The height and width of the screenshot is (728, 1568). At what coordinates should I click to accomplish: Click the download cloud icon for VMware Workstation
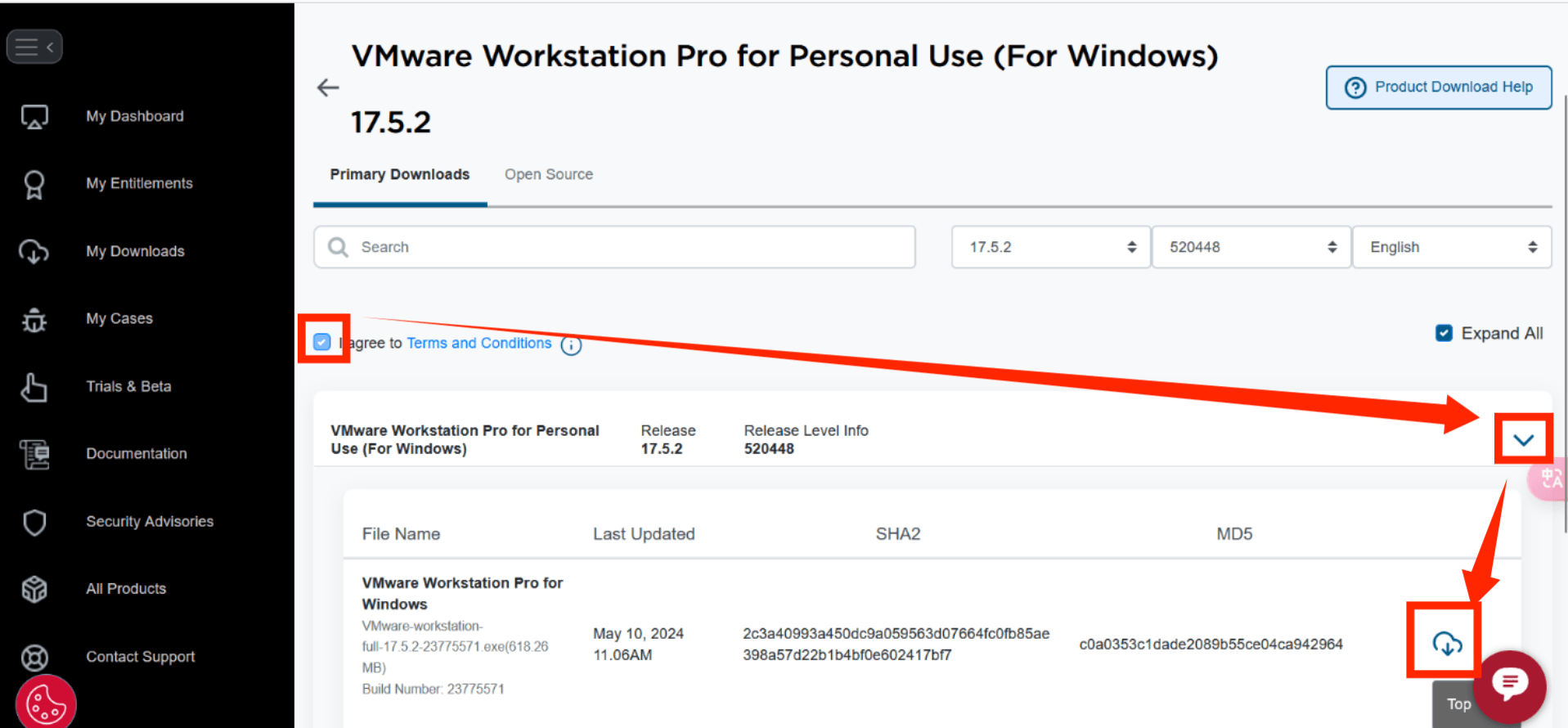coord(1446,644)
